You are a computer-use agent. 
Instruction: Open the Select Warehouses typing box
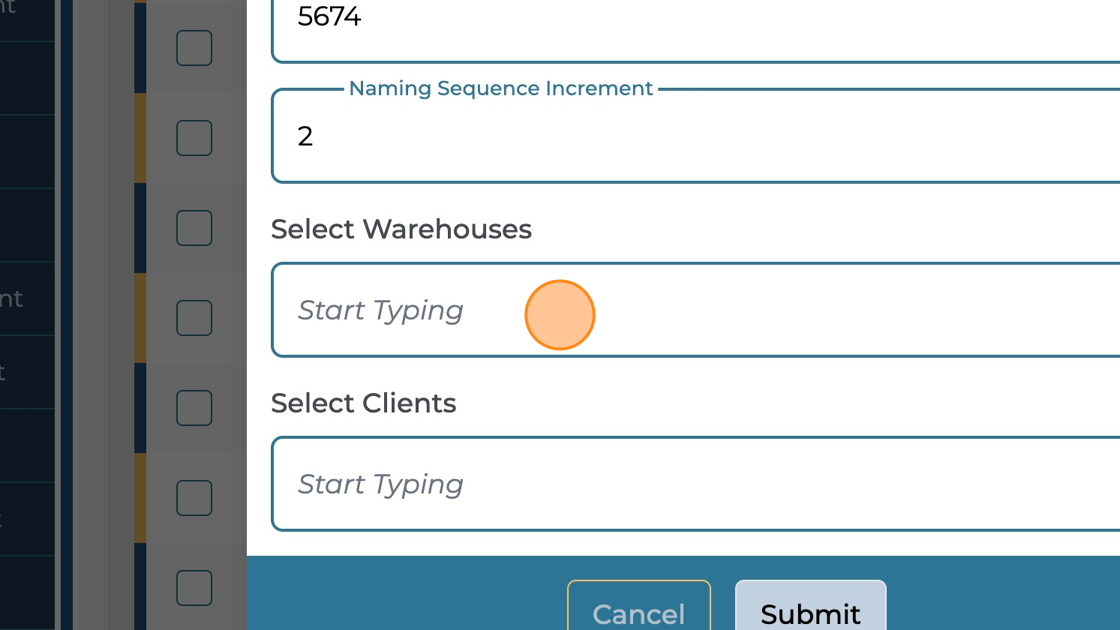tap(690, 310)
